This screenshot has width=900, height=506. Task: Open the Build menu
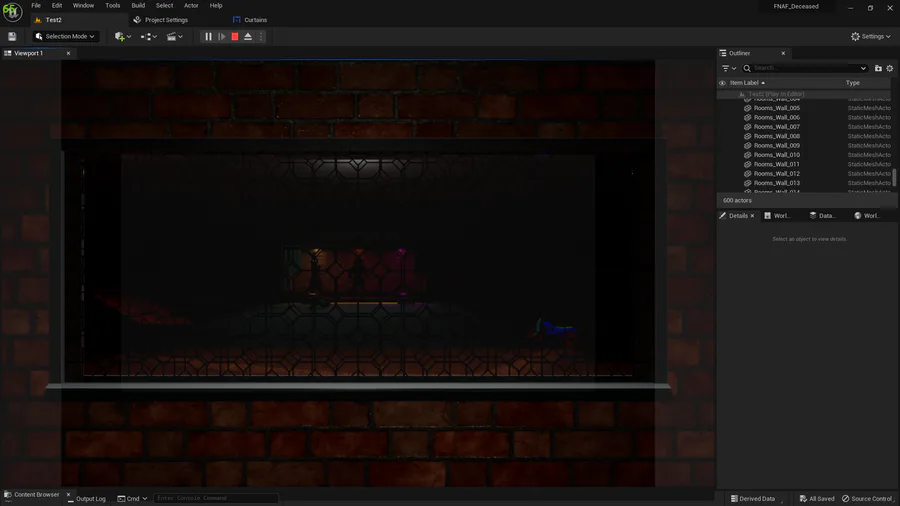pyautogui.click(x=138, y=6)
